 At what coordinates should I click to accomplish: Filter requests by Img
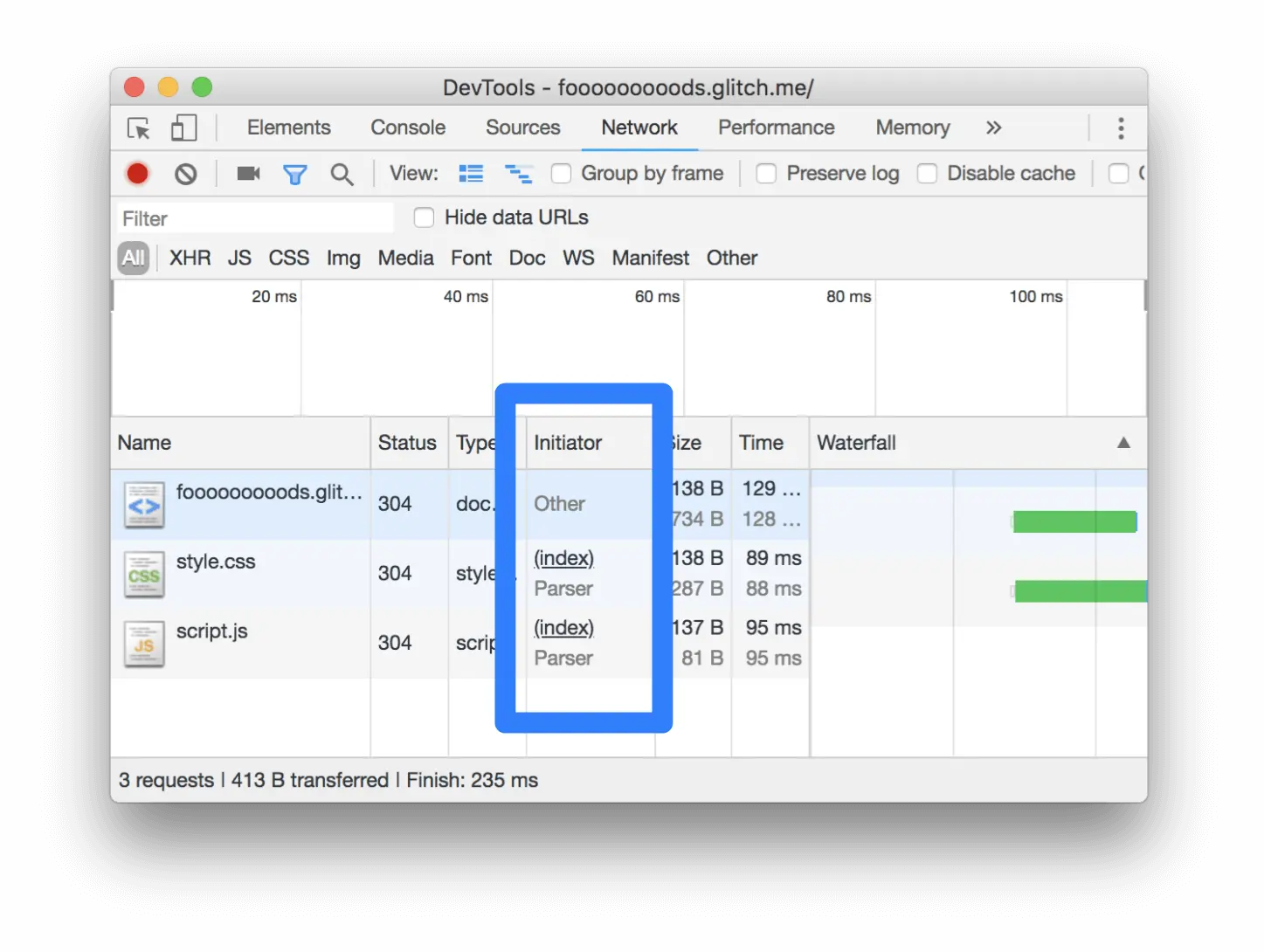click(x=343, y=259)
